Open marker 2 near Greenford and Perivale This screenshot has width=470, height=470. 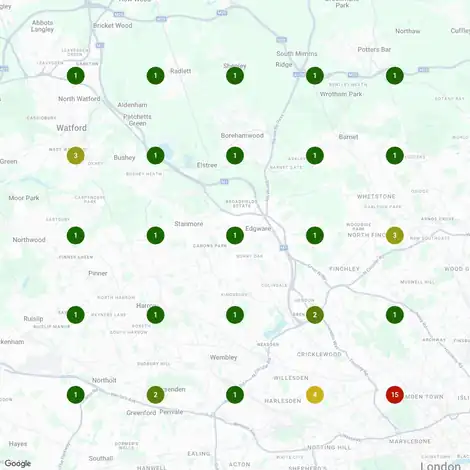pyautogui.click(x=155, y=395)
